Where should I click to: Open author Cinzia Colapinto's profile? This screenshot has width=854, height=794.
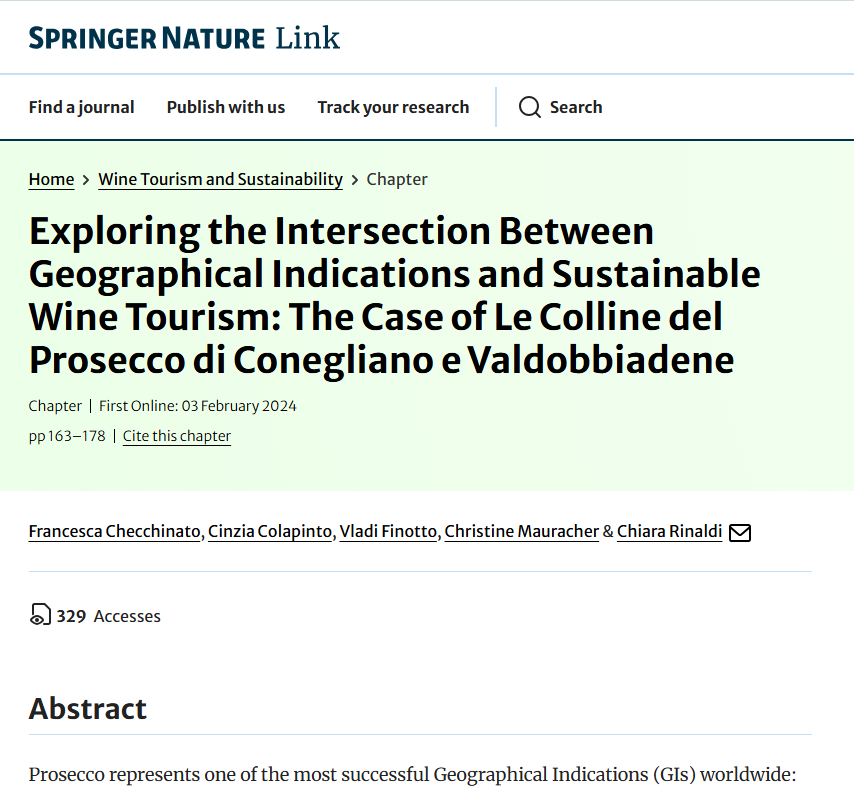tap(270, 532)
